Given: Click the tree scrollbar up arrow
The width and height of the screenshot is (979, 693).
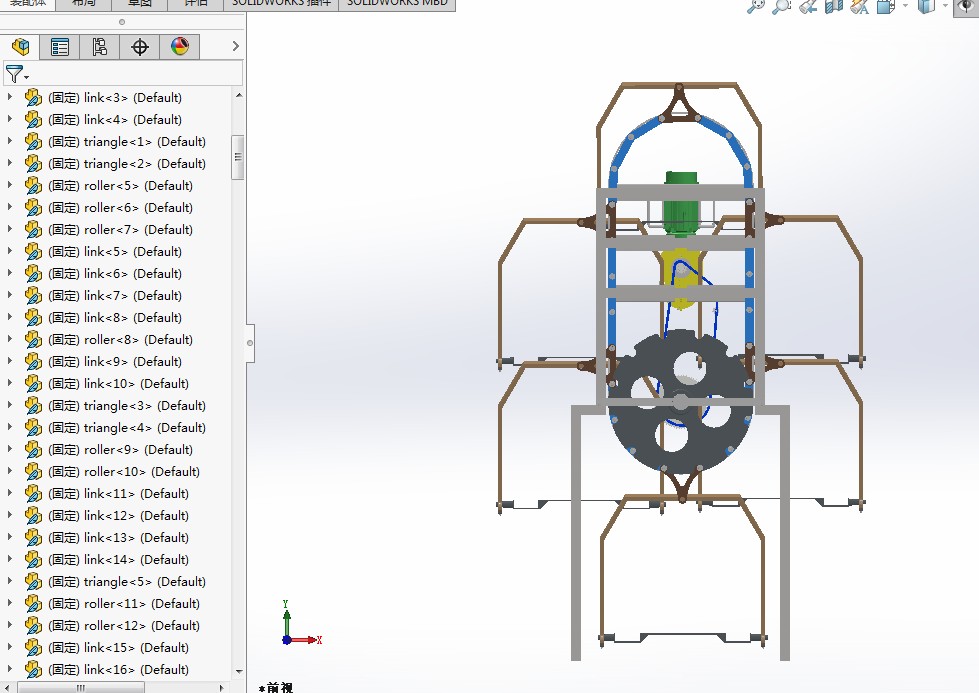Looking at the screenshot, I should point(239,96).
